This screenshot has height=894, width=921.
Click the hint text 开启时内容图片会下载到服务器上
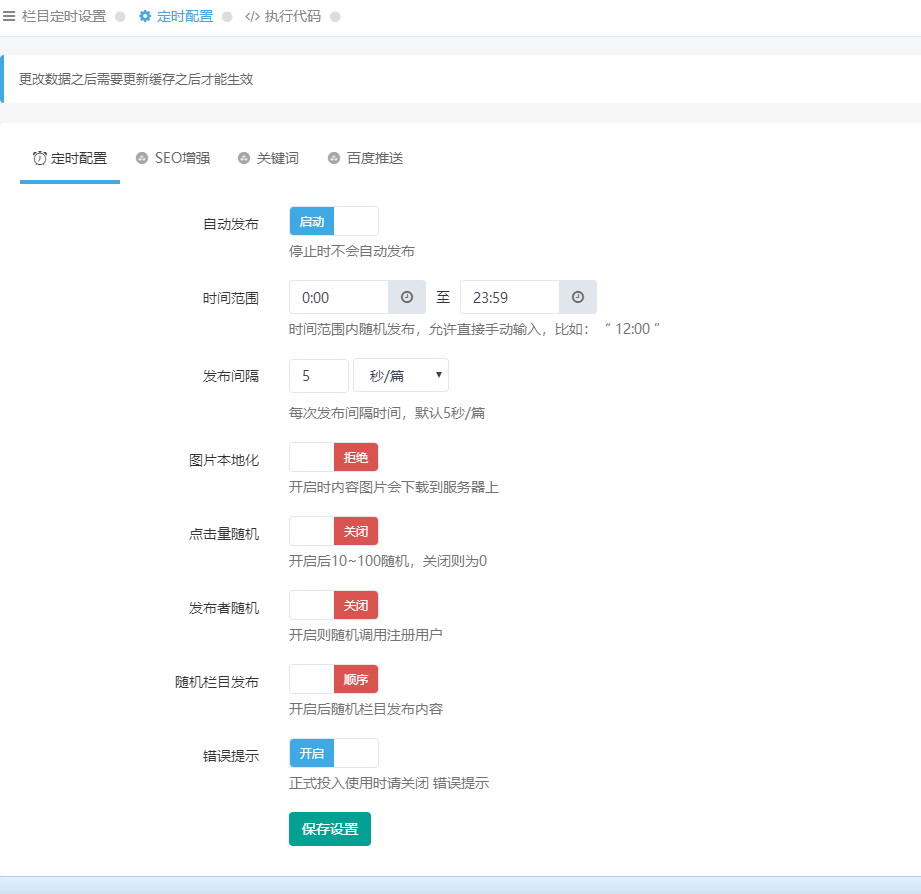(x=394, y=487)
